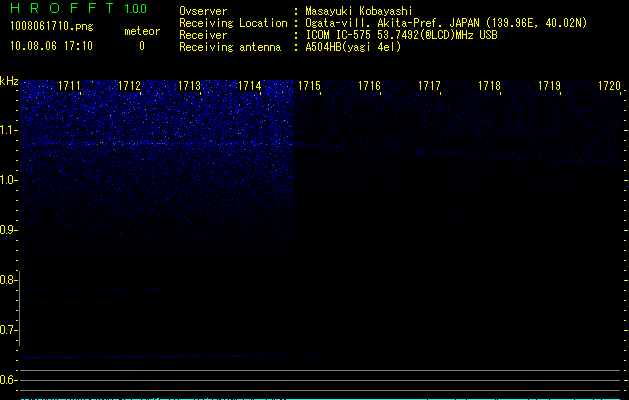Image resolution: width=629 pixels, height=400 pixels.
Task: Click the 1714 time marker
Action: 249,86
